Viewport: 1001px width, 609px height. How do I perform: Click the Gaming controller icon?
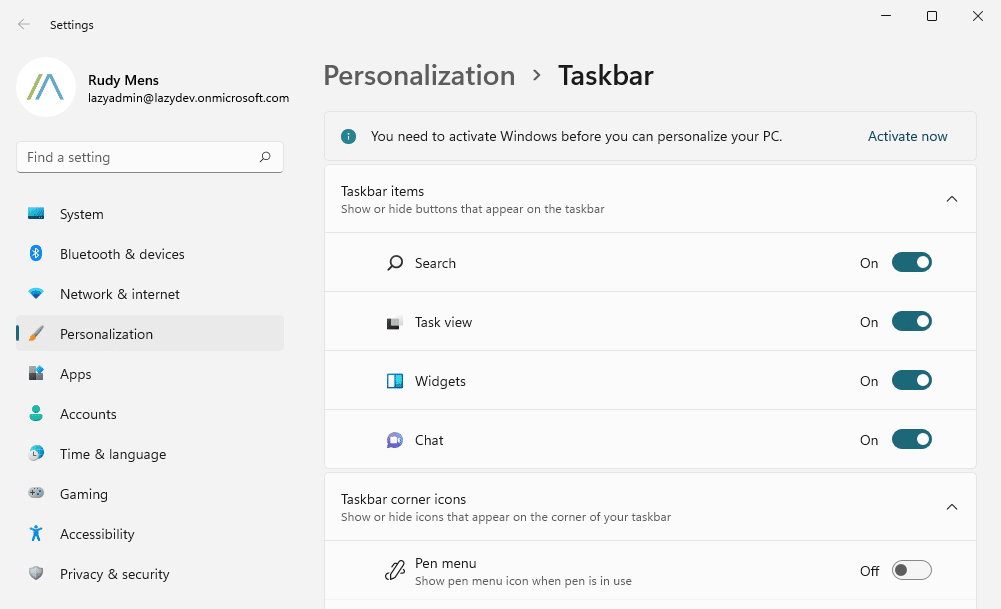36,493
